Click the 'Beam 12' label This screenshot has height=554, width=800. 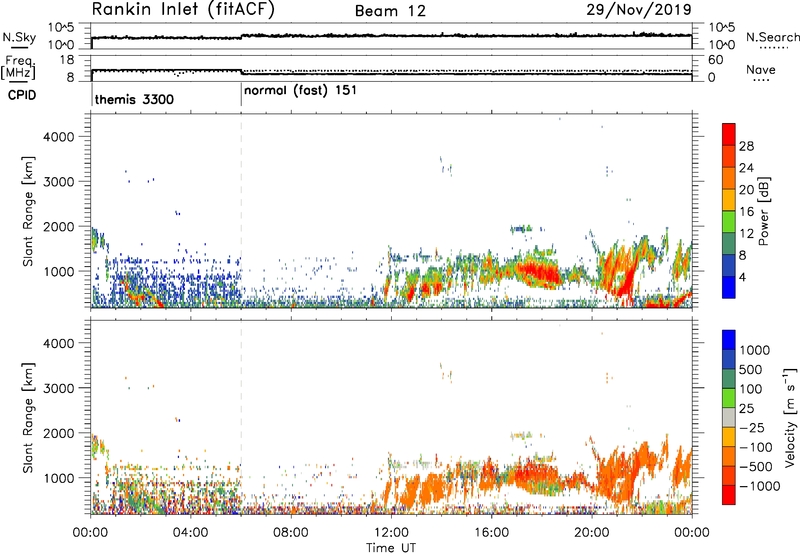(390, 11)
